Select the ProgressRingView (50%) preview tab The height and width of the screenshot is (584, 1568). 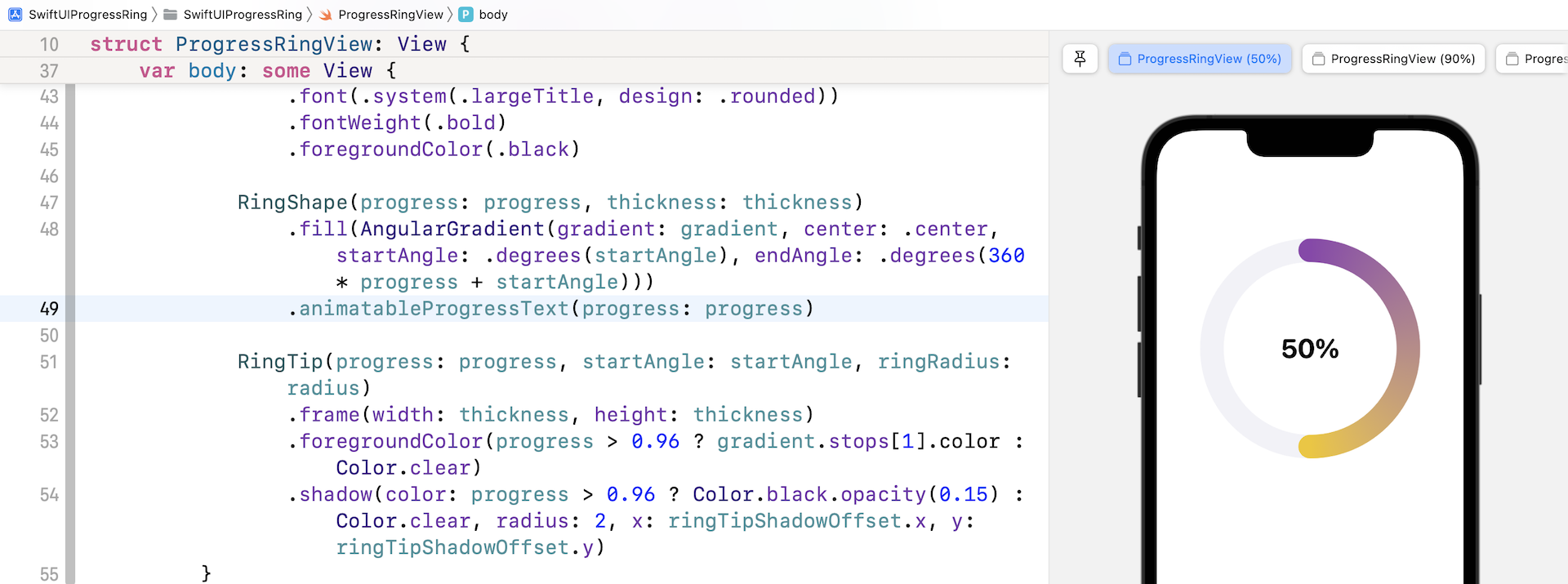point(1200,59)
